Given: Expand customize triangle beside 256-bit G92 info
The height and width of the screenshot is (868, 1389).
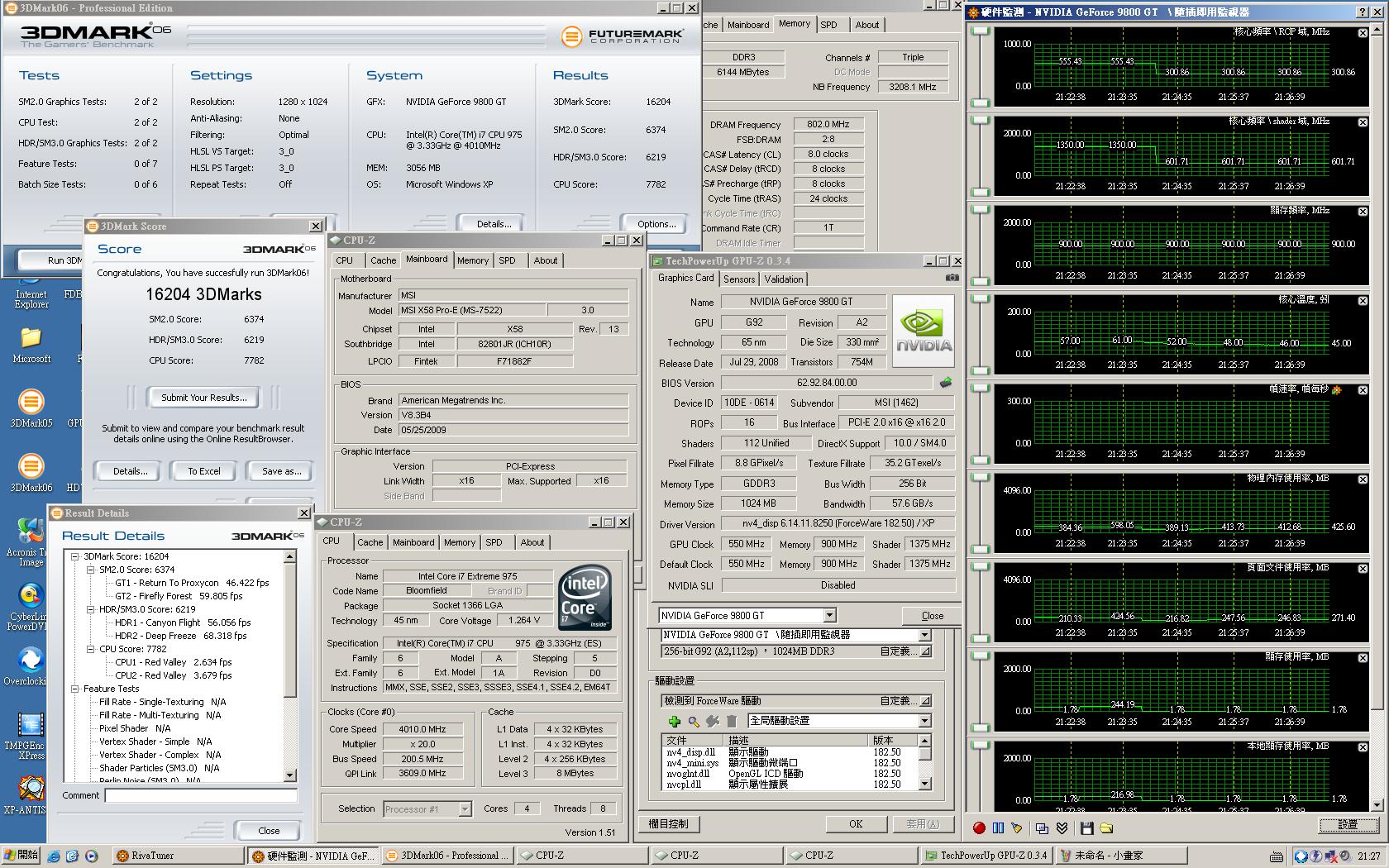Looking at the screenshot, I should [924, 651].
